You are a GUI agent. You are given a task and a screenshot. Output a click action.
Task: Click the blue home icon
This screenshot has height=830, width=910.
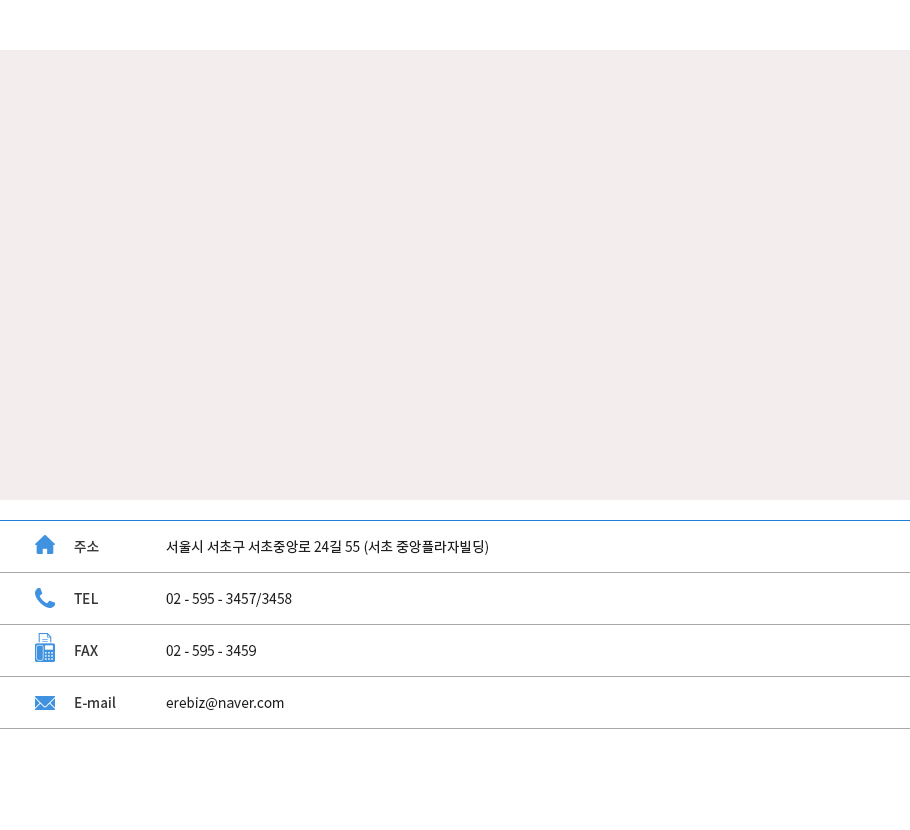point(45,545)
